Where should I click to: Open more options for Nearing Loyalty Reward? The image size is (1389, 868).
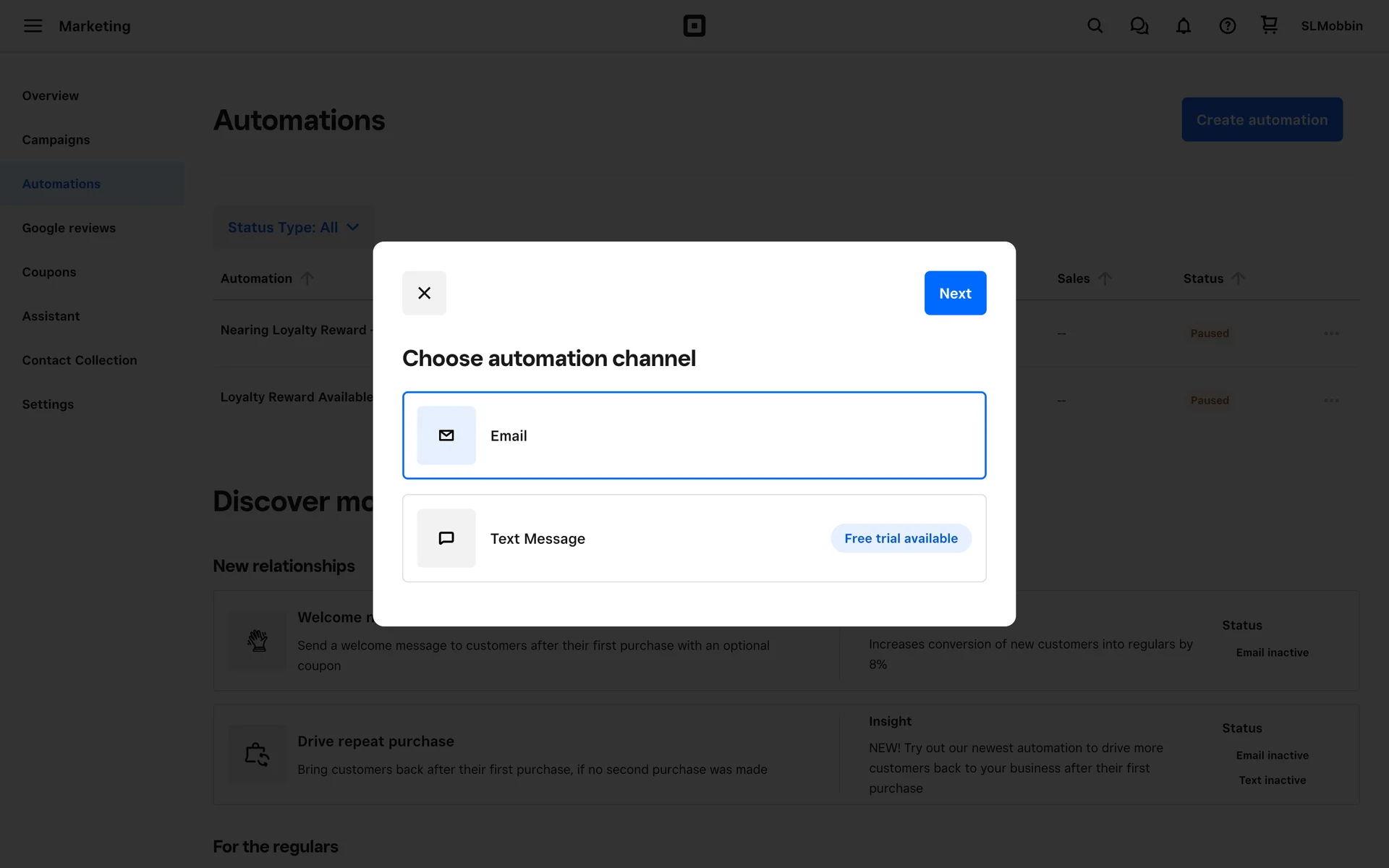[1331, 333]
